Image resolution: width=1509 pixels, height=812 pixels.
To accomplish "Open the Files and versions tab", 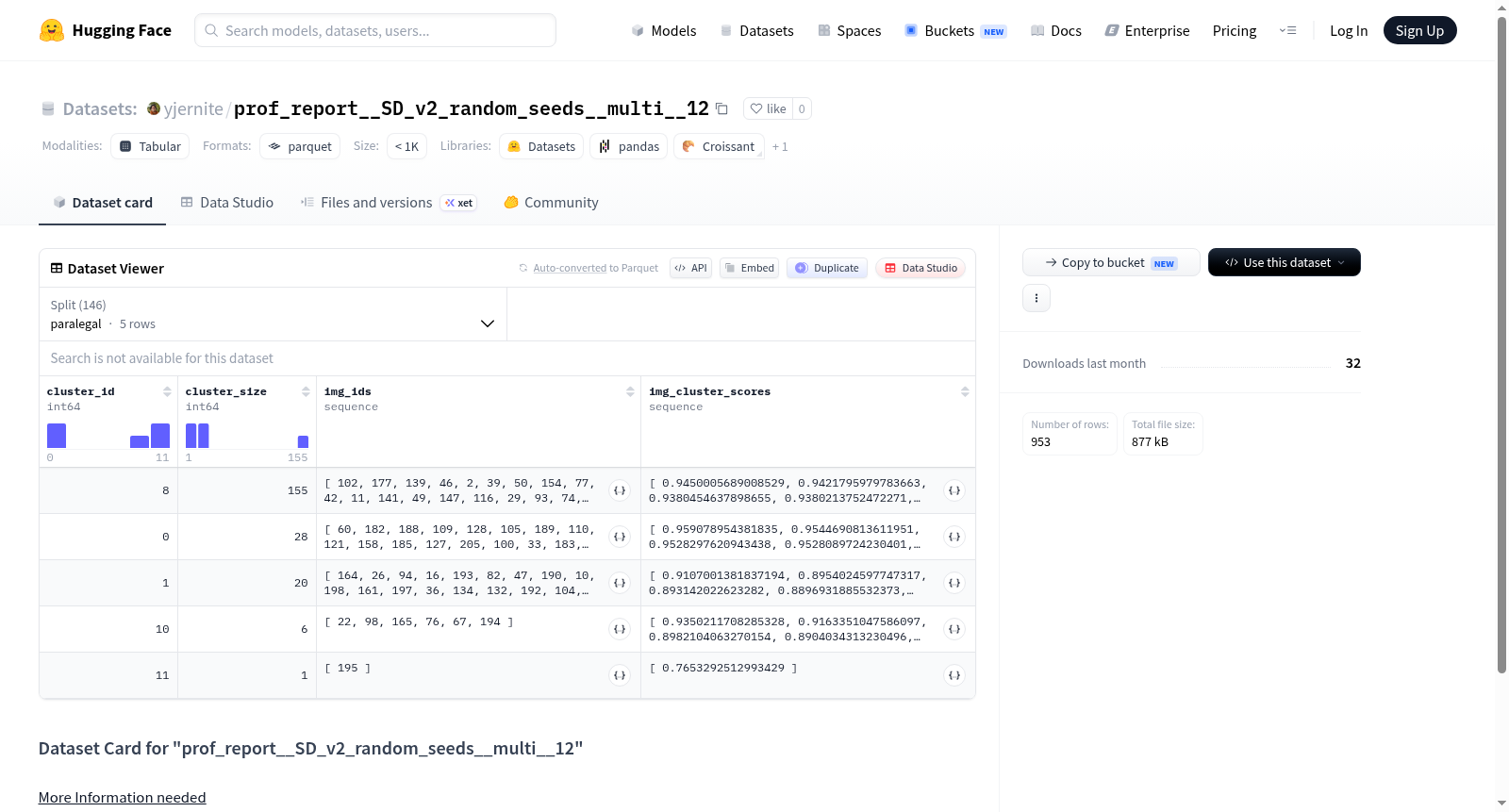I will tap(389, 202).
